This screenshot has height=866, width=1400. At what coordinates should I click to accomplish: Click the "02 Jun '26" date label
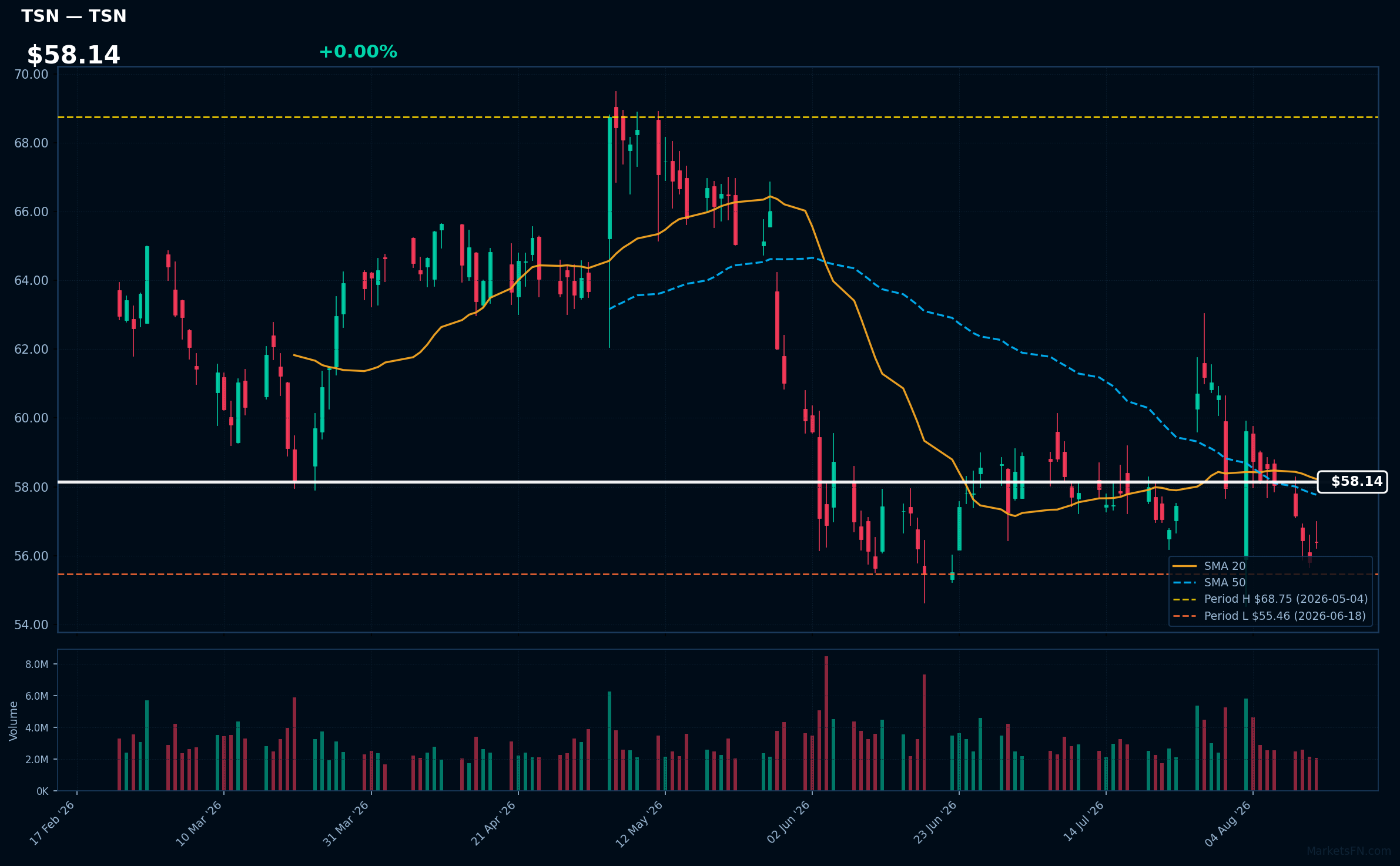[788, 823]
